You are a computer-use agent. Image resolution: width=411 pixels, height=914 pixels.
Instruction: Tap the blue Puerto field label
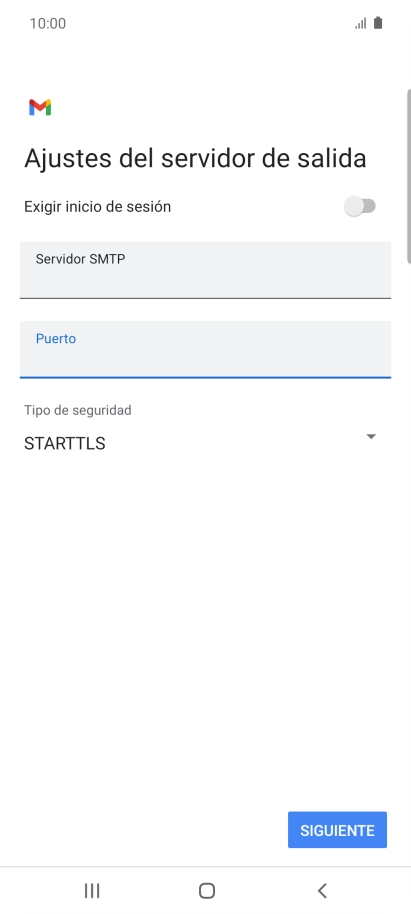pyautogui.click(x=56, y=339)
